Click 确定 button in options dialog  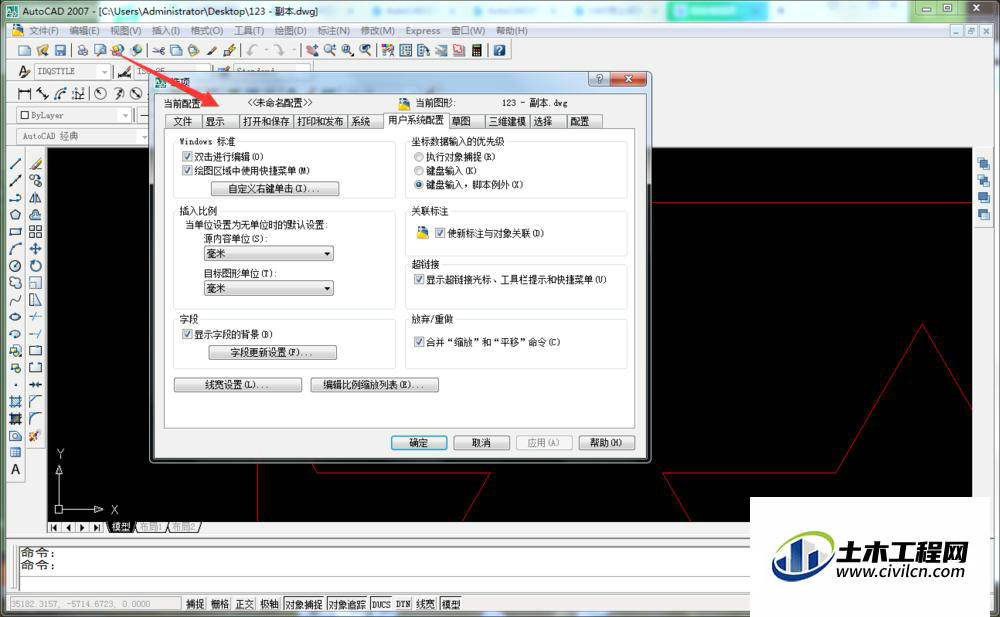click(419, 443)
